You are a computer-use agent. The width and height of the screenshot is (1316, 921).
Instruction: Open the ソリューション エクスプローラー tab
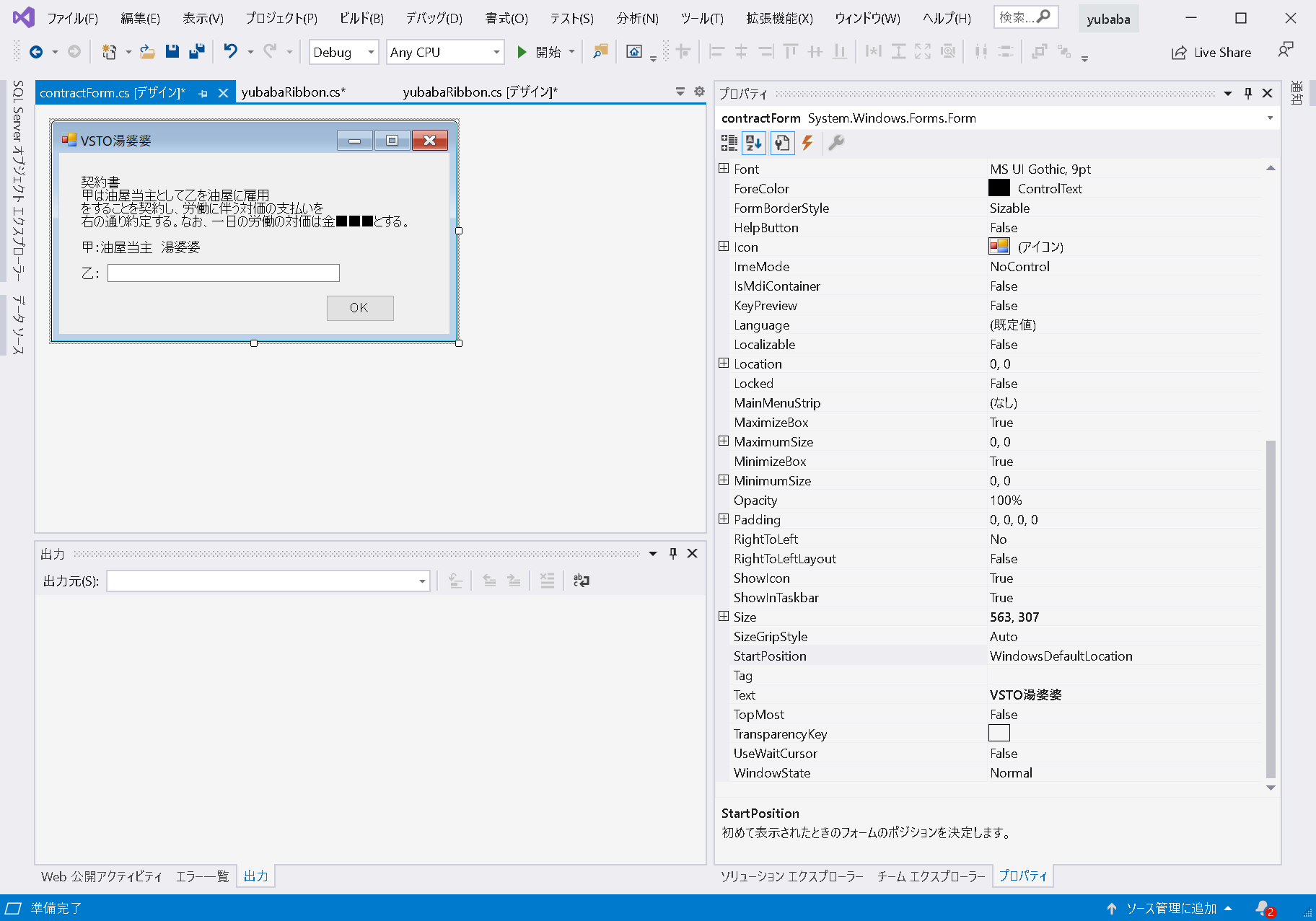(792, 876)
